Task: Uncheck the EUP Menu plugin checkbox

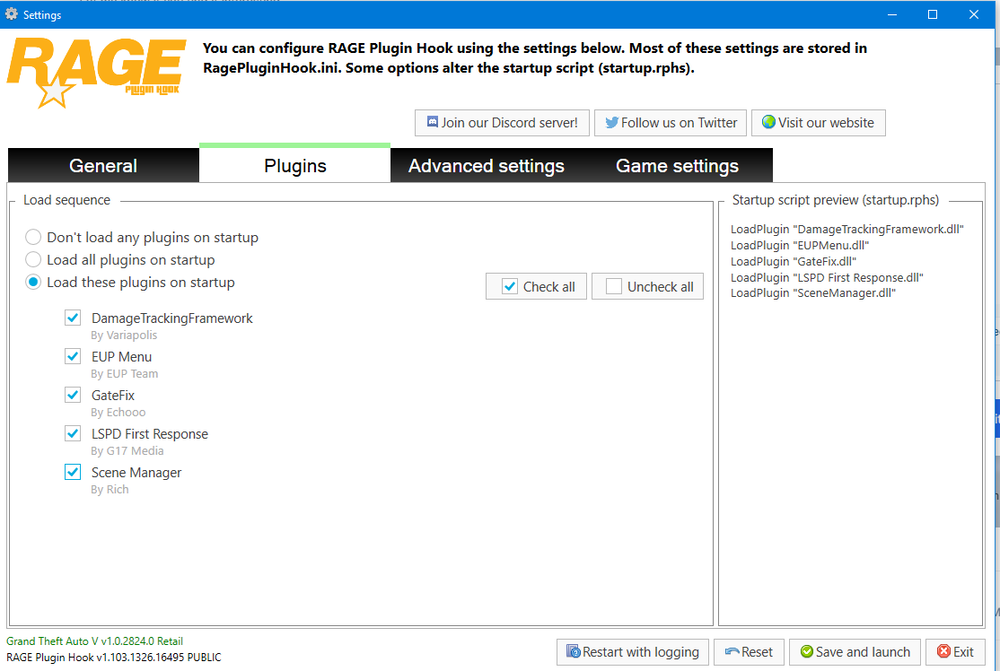Action: point(73,356)
